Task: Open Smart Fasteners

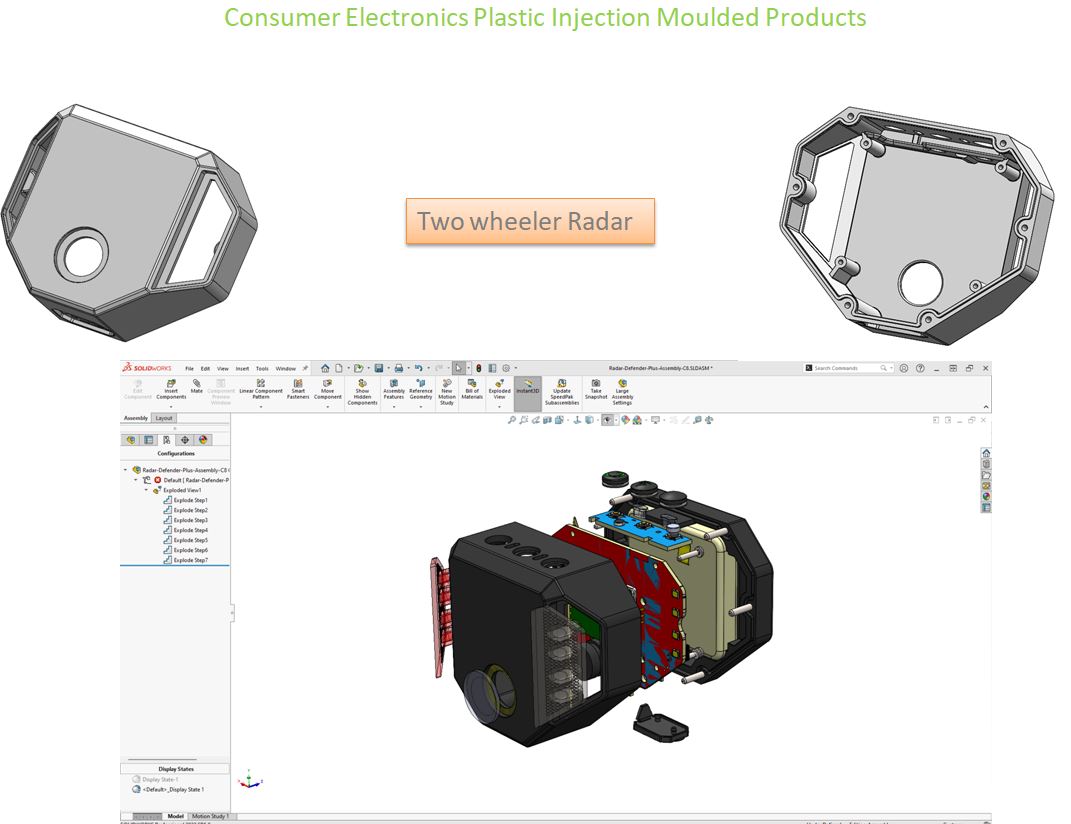Action: 298,389
